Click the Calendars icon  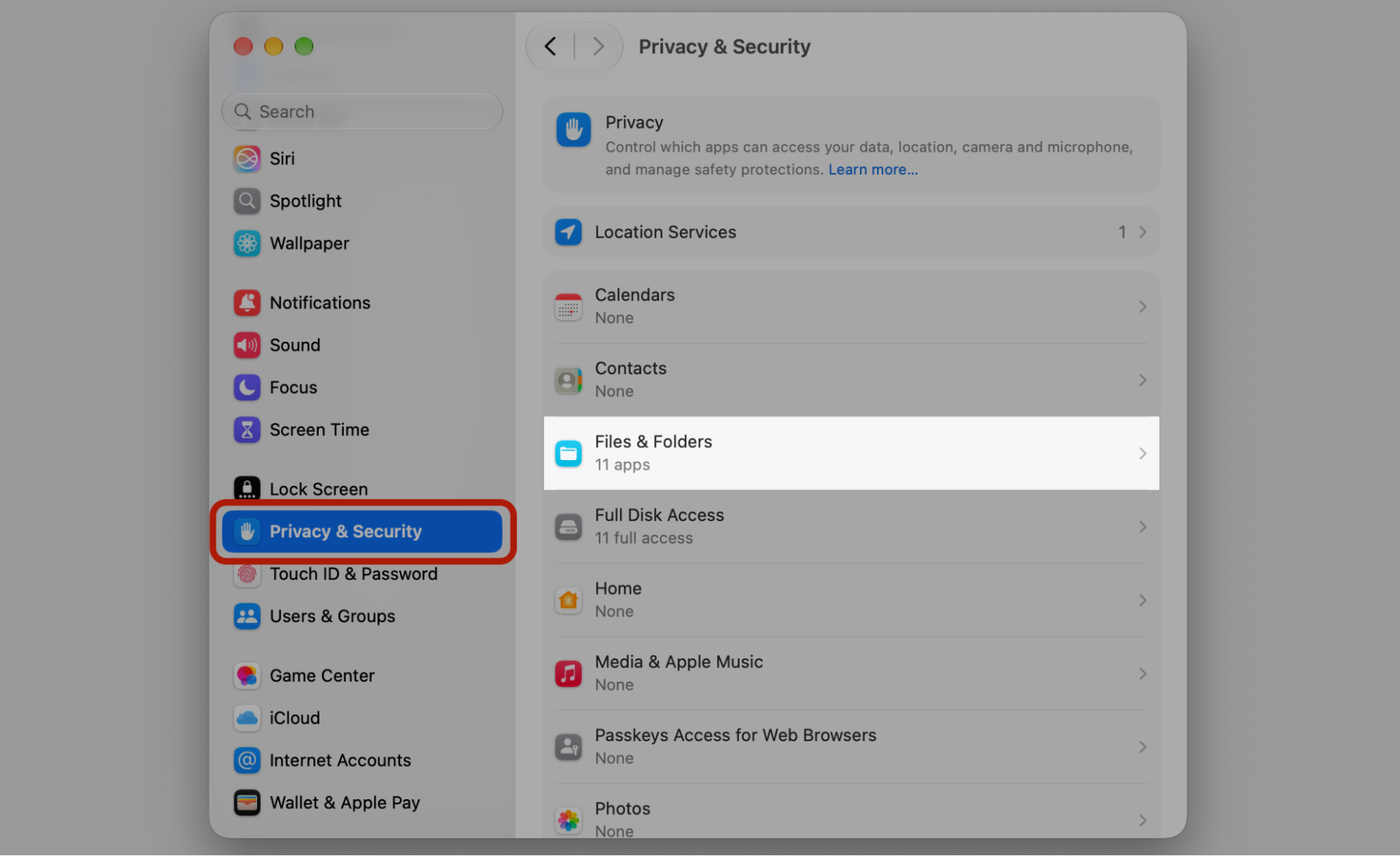point(568,307)
